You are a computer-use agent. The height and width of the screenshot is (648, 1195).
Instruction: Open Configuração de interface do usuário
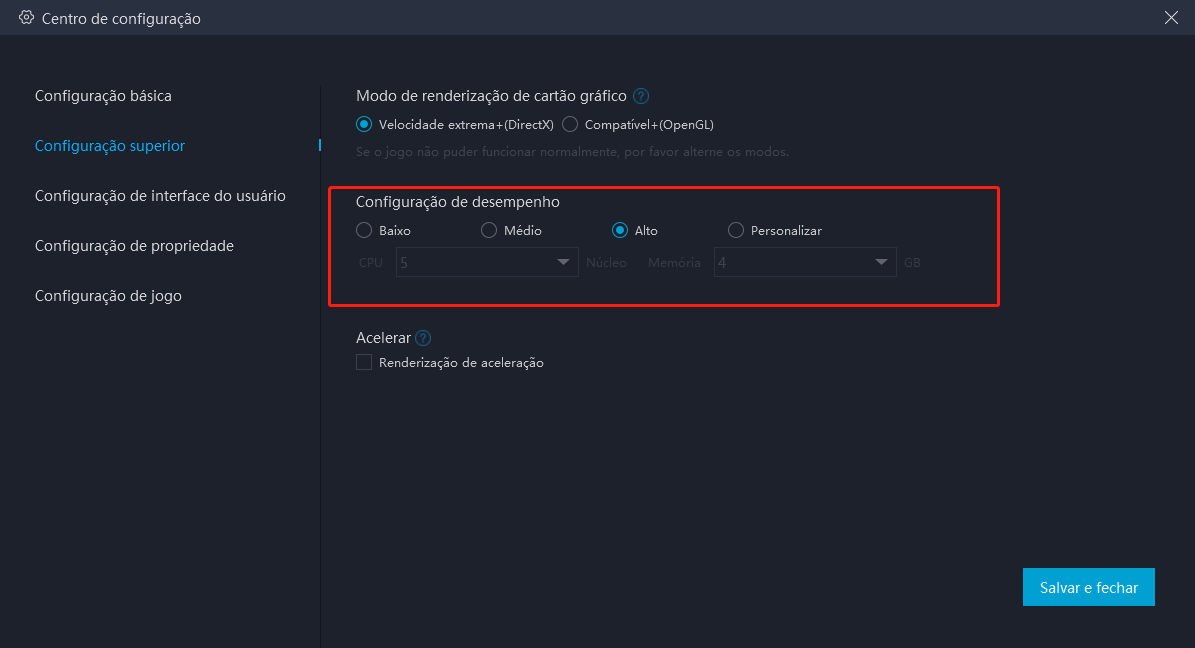(x=160, y=195)
